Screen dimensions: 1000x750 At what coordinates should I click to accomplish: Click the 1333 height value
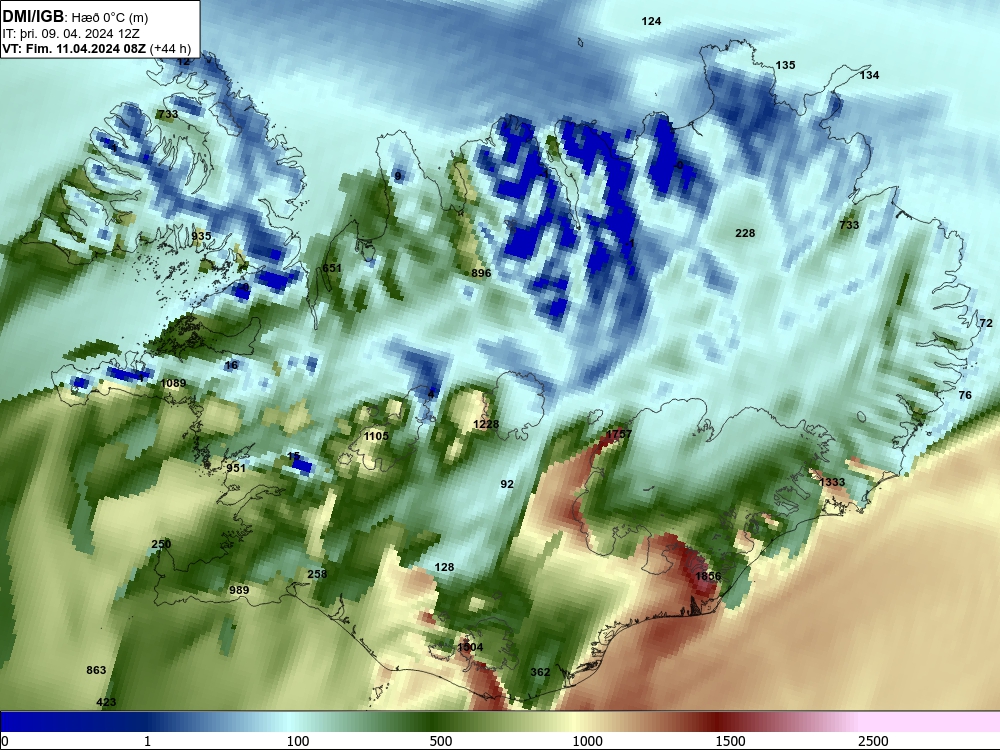click(x=832, y=482)
